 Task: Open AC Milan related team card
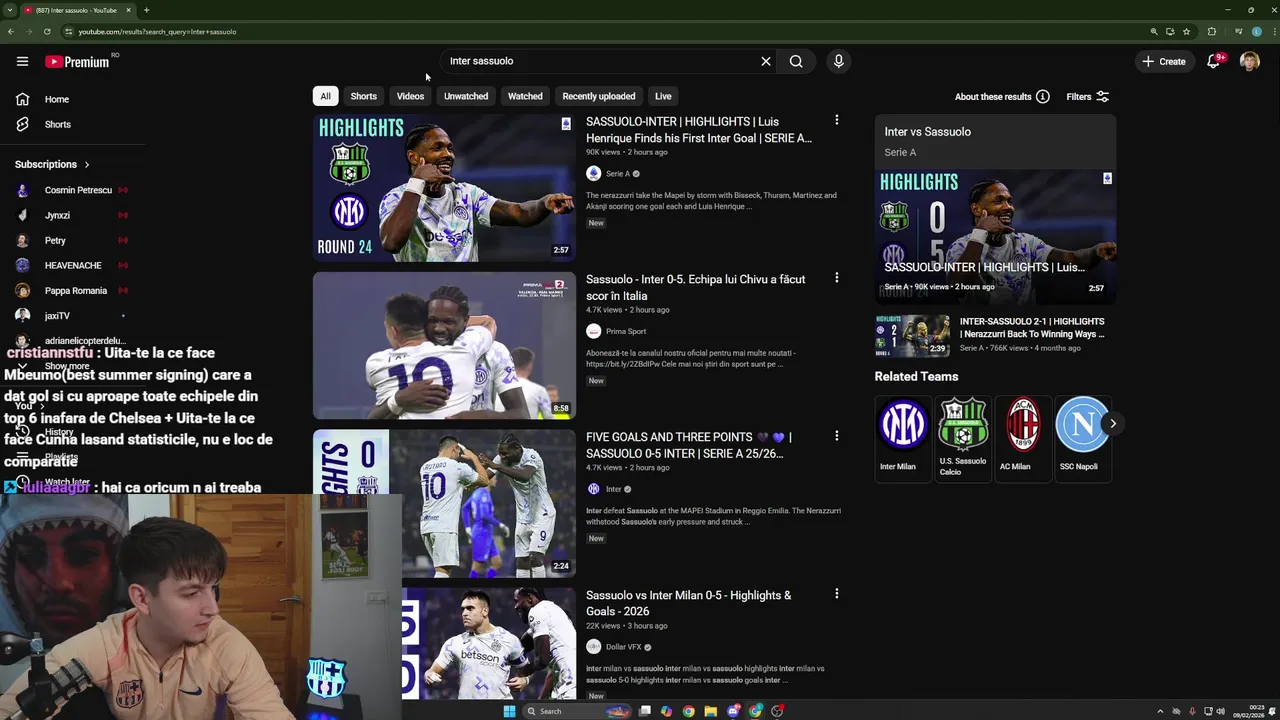coord(1022,438)
